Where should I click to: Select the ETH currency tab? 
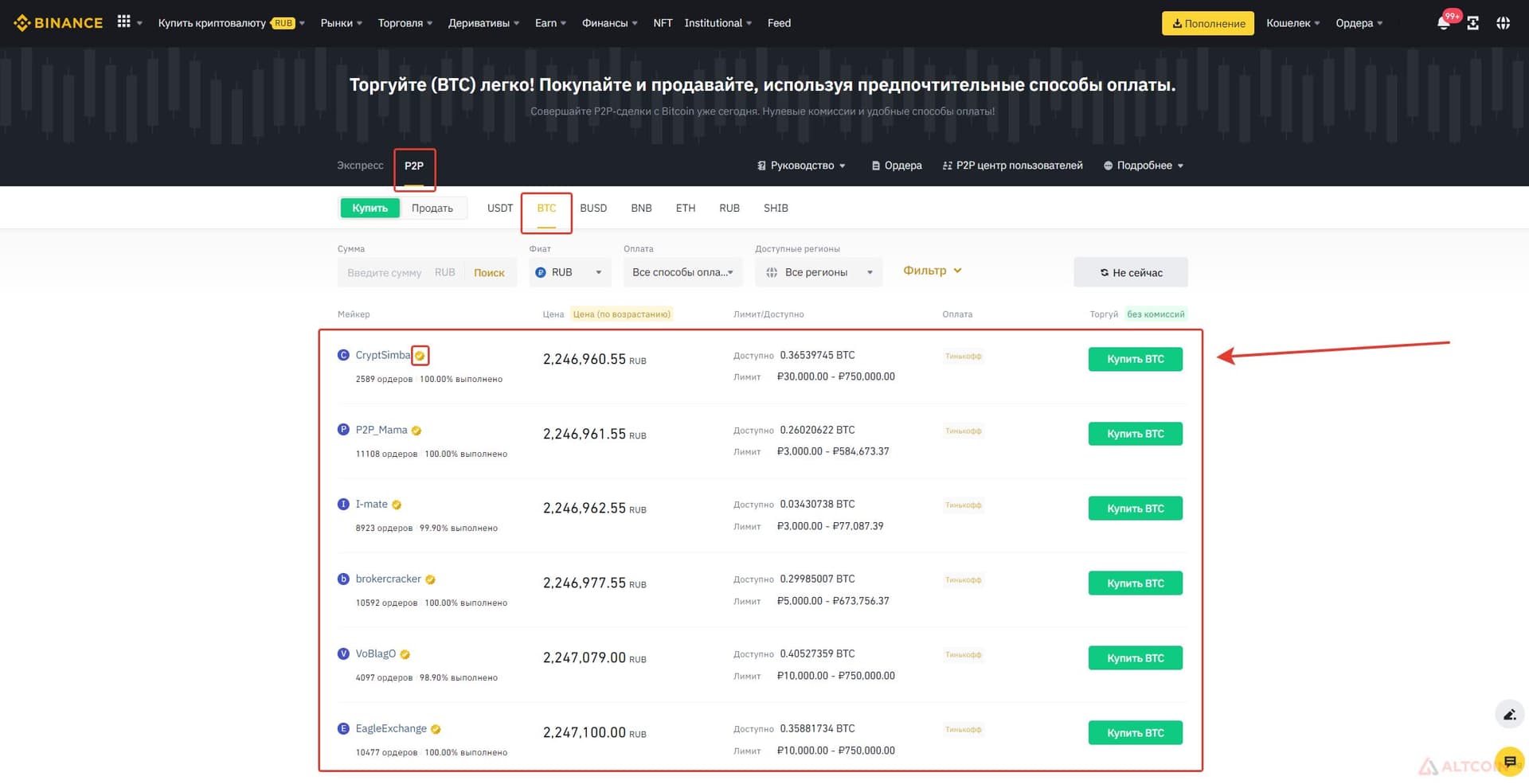coord(686,208)
